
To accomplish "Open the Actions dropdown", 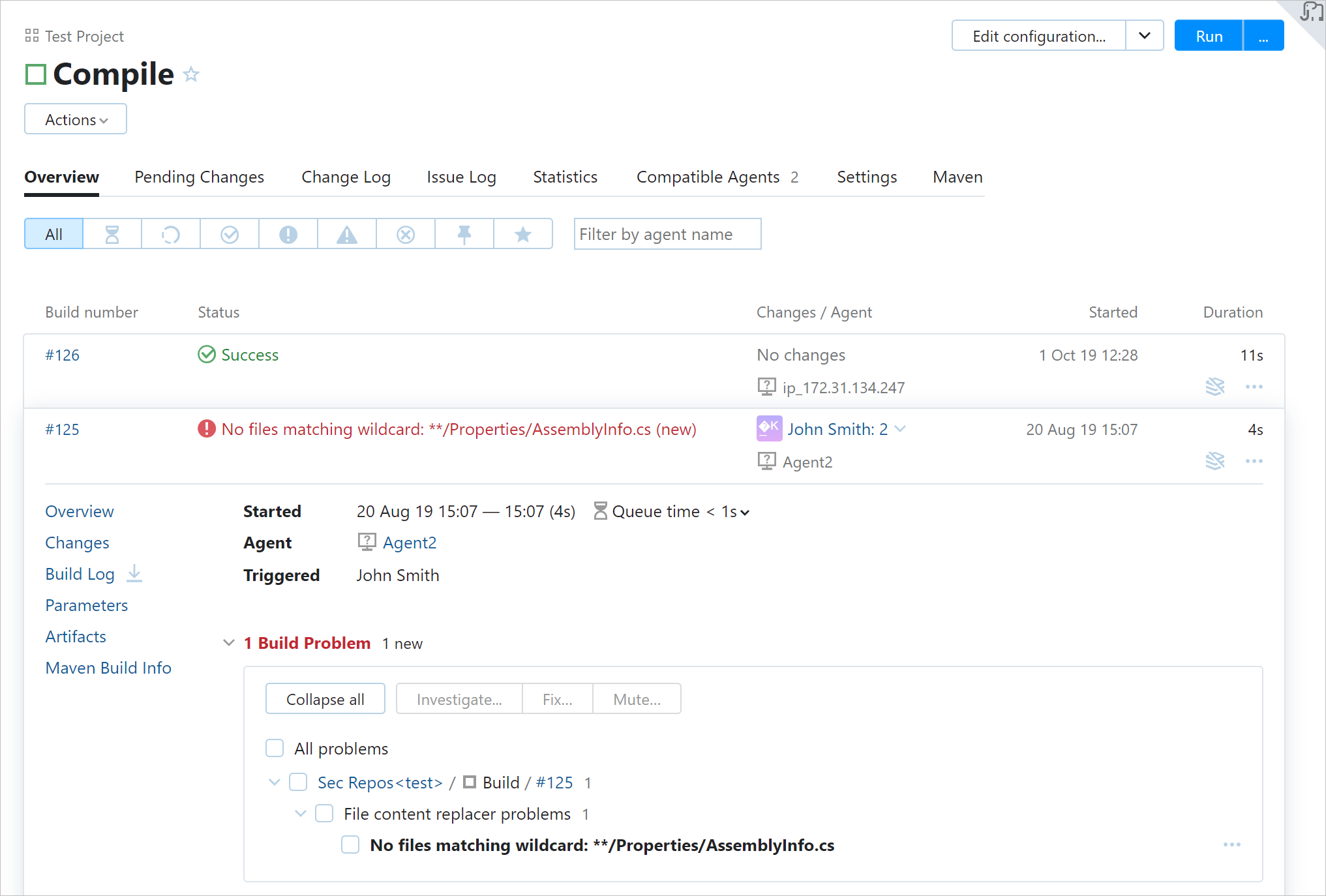I will 75,119.
